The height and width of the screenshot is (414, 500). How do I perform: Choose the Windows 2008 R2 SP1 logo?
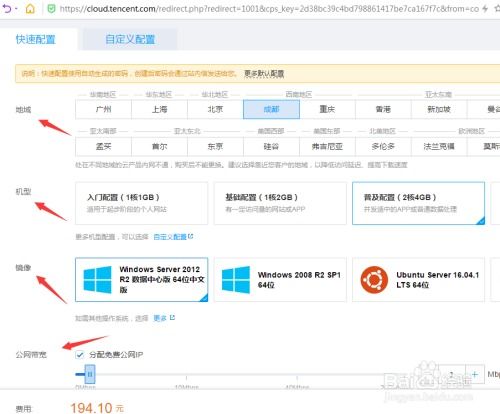click(236, 280)
